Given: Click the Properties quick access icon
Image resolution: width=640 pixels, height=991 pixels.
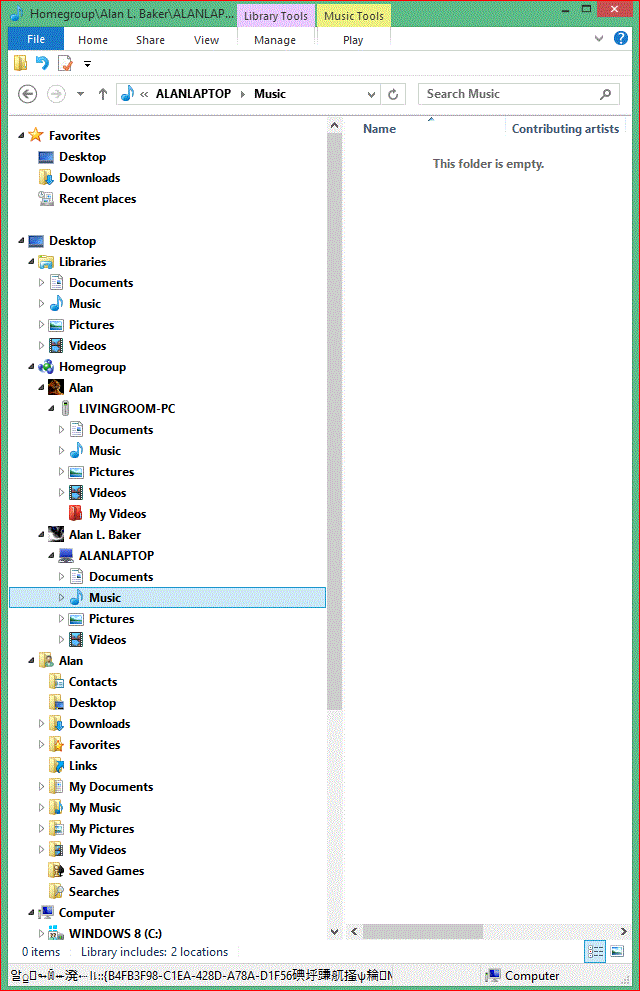Looking at the screenshot, I should 64,63.
